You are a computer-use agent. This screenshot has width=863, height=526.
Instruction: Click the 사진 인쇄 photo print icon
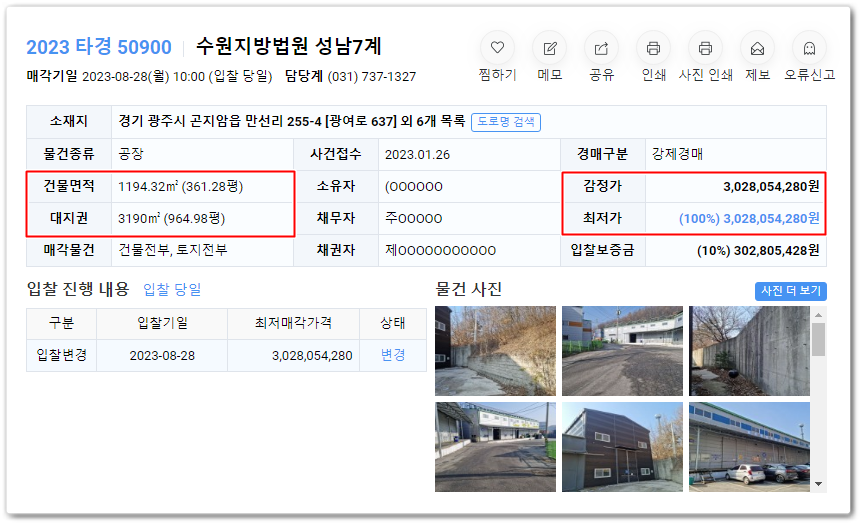coord(705,48)
